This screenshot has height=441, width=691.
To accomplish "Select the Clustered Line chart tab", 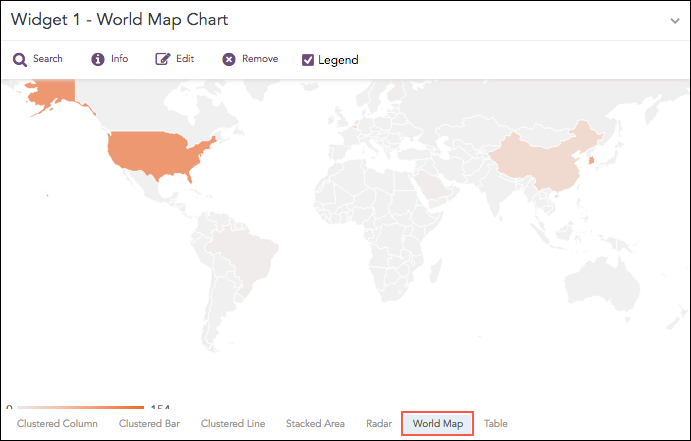I will [233, 424].
